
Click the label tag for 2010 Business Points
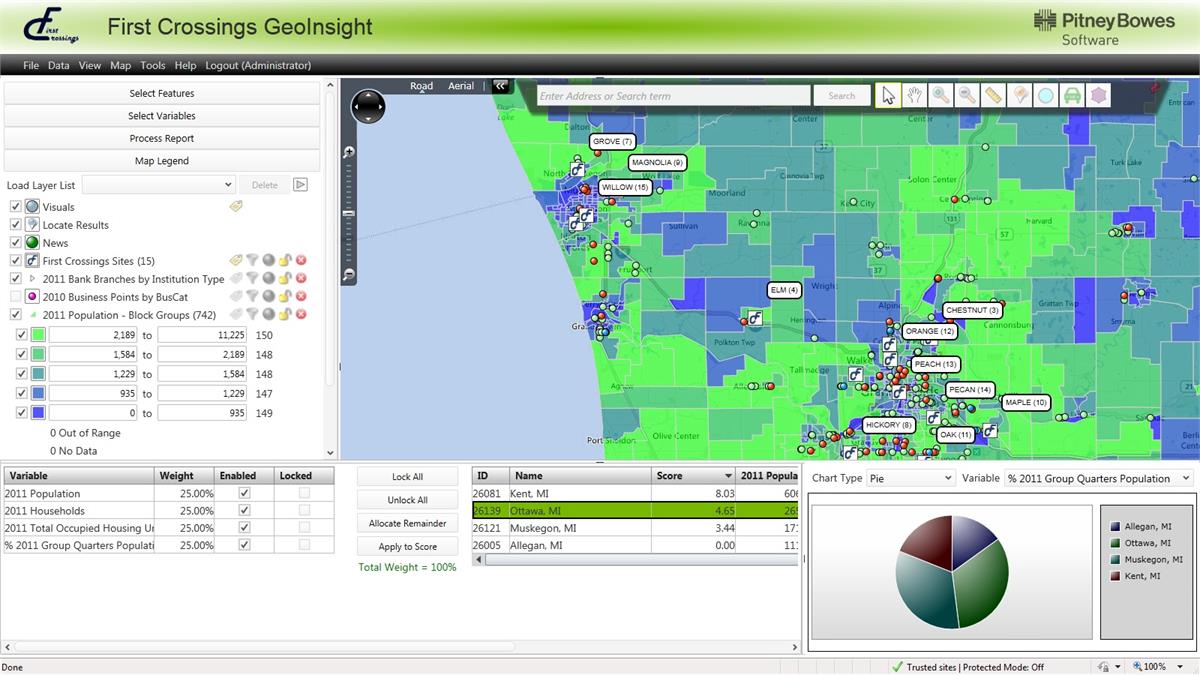(236, 297)
